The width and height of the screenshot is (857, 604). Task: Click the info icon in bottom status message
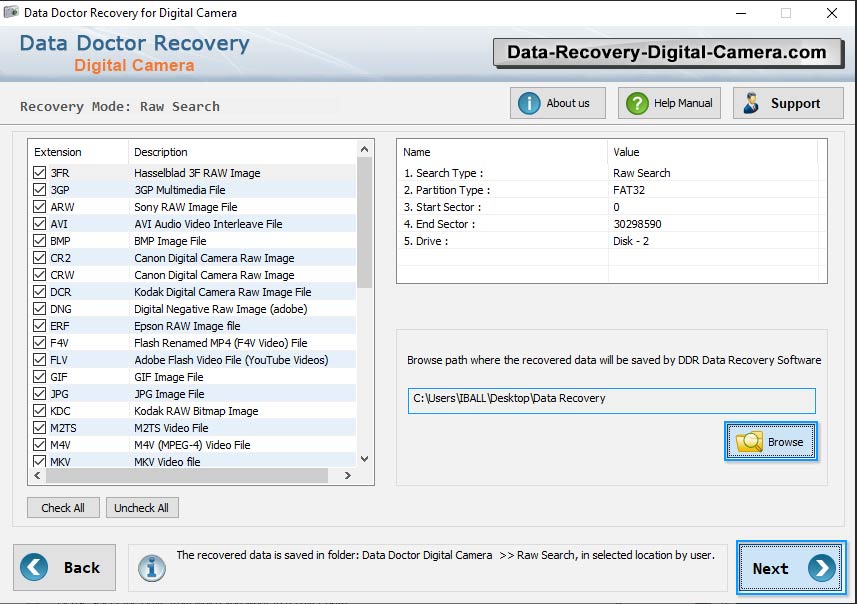coord(151,568)
